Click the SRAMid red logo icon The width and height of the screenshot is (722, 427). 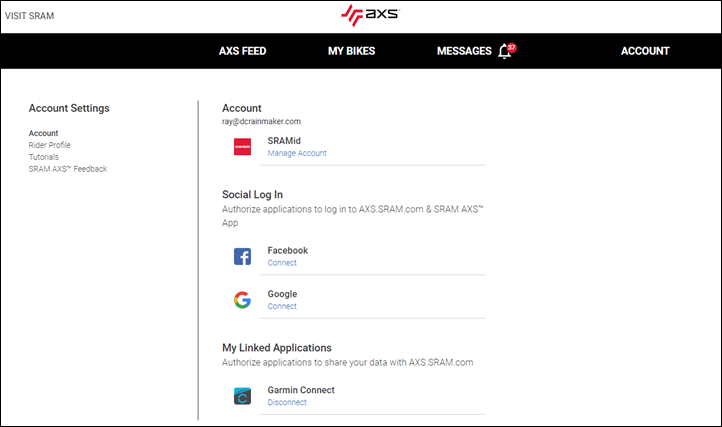(x=242, y=147)
